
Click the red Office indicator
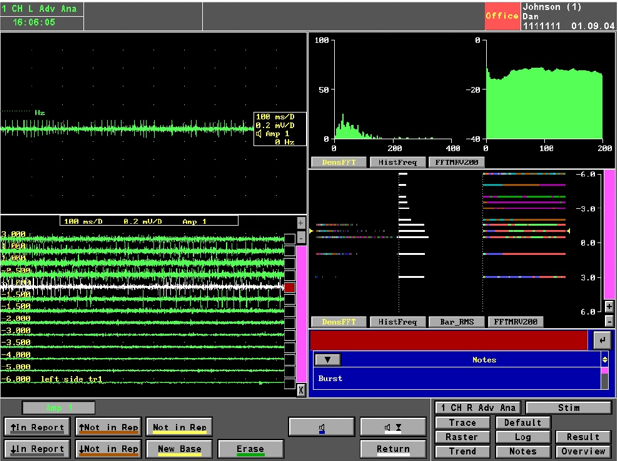pos(502,16)
